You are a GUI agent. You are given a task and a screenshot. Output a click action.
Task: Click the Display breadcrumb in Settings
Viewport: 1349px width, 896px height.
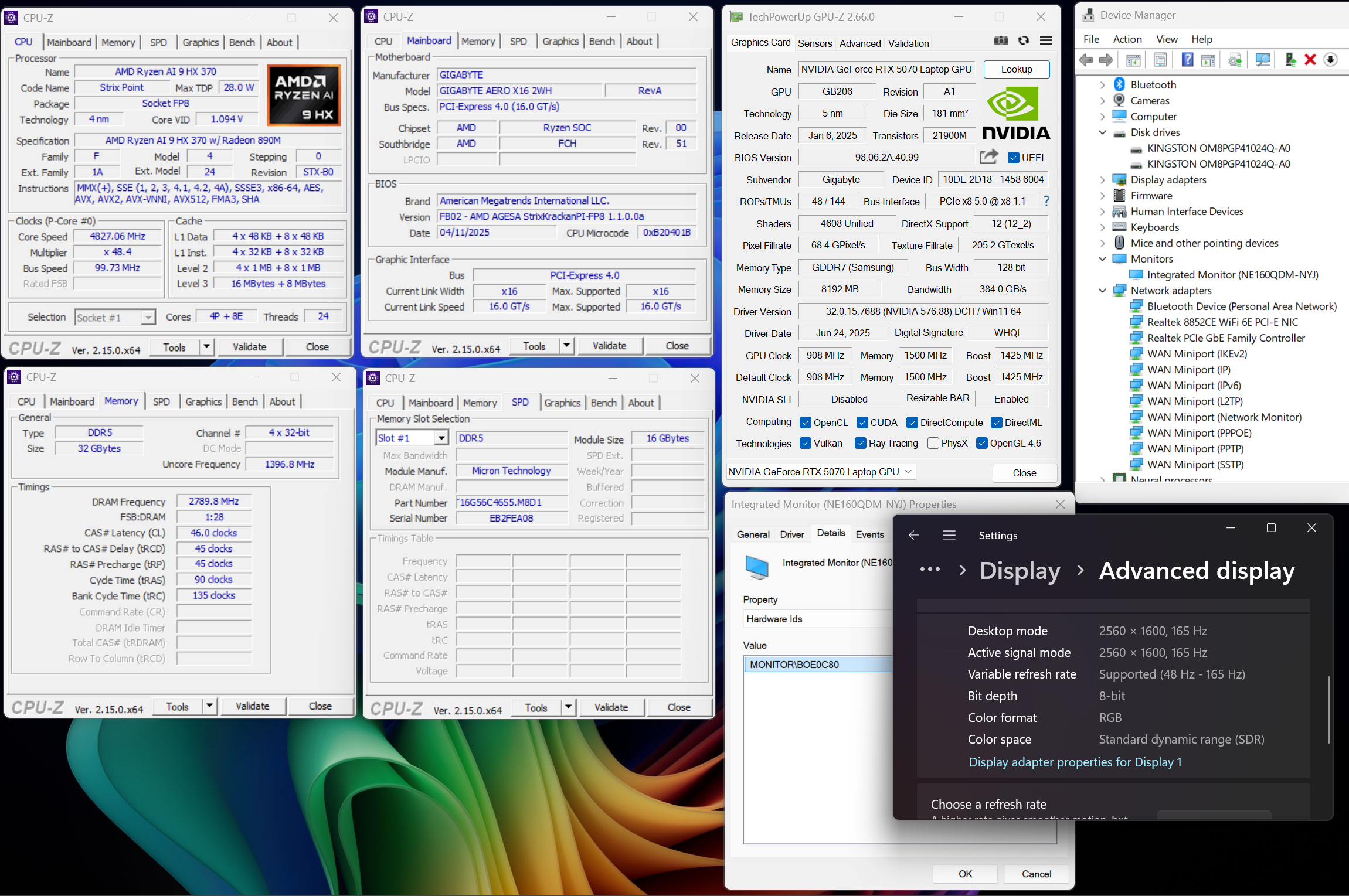point(1020,571)
